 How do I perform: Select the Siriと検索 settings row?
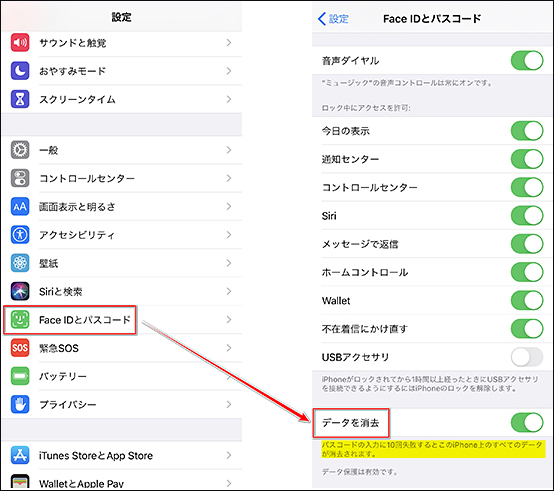click(122, 291)
